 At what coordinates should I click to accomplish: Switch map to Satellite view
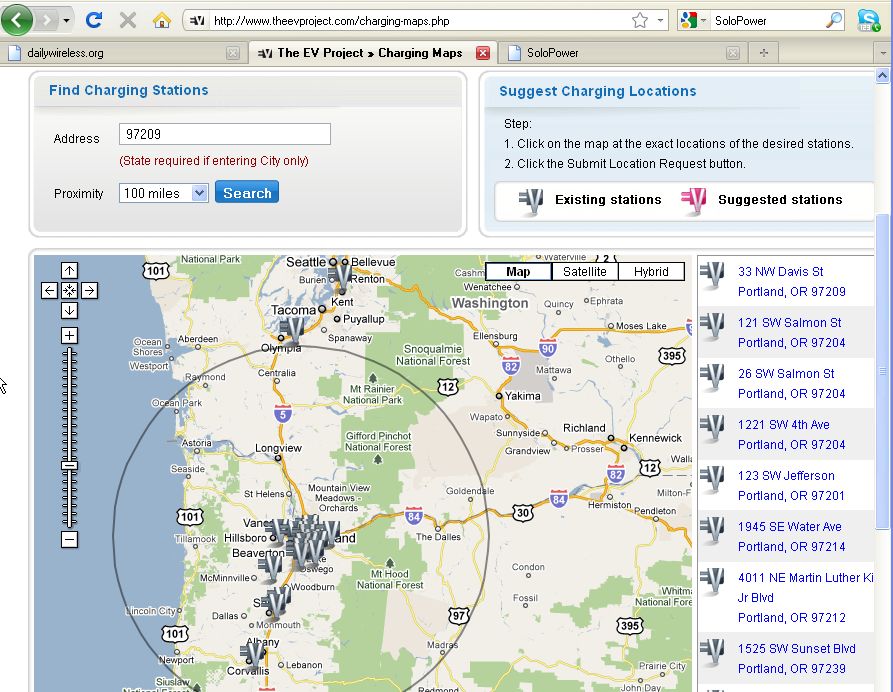click(584, 272)
